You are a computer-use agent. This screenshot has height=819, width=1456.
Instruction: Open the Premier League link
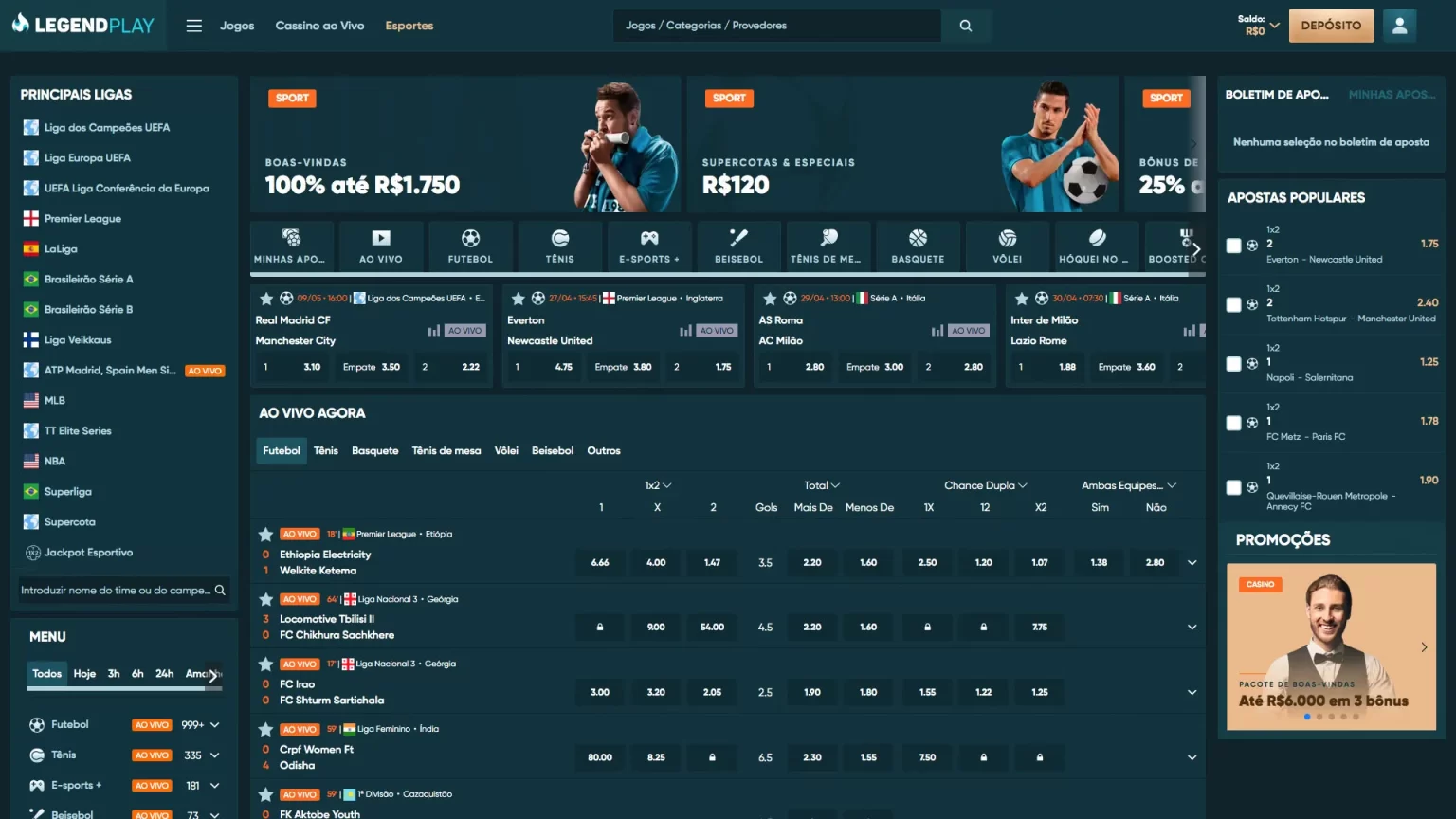tap(82, 219)
